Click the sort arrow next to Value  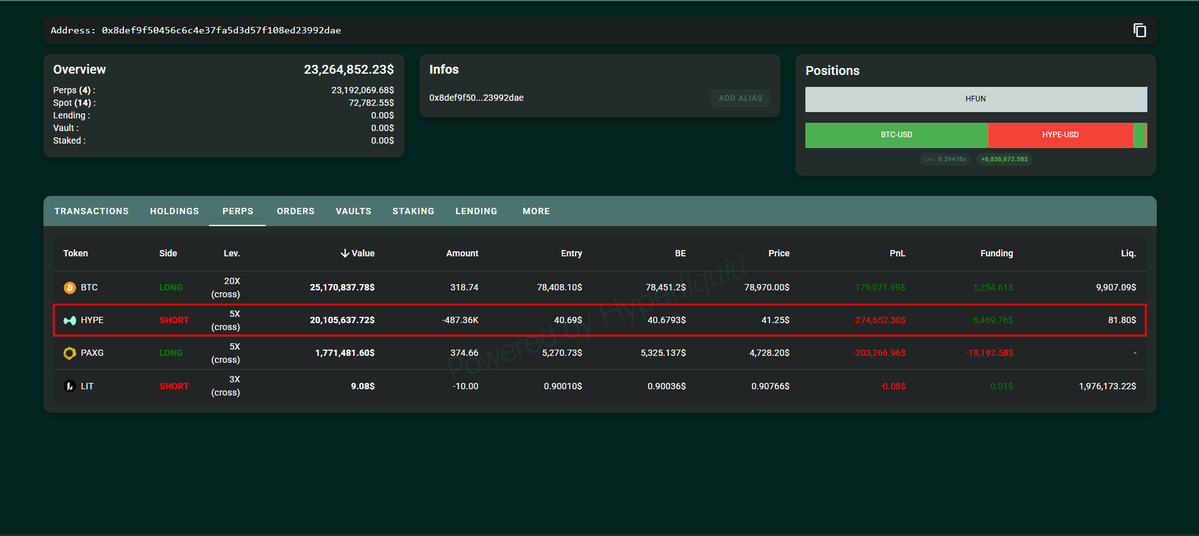[345, 253]
